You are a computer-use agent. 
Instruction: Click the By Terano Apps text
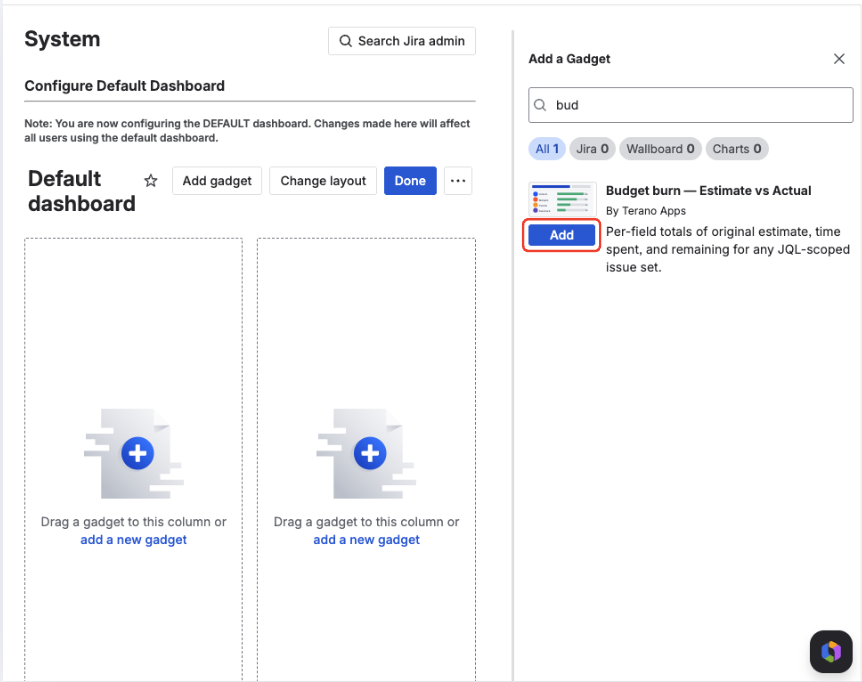point(646,211)
